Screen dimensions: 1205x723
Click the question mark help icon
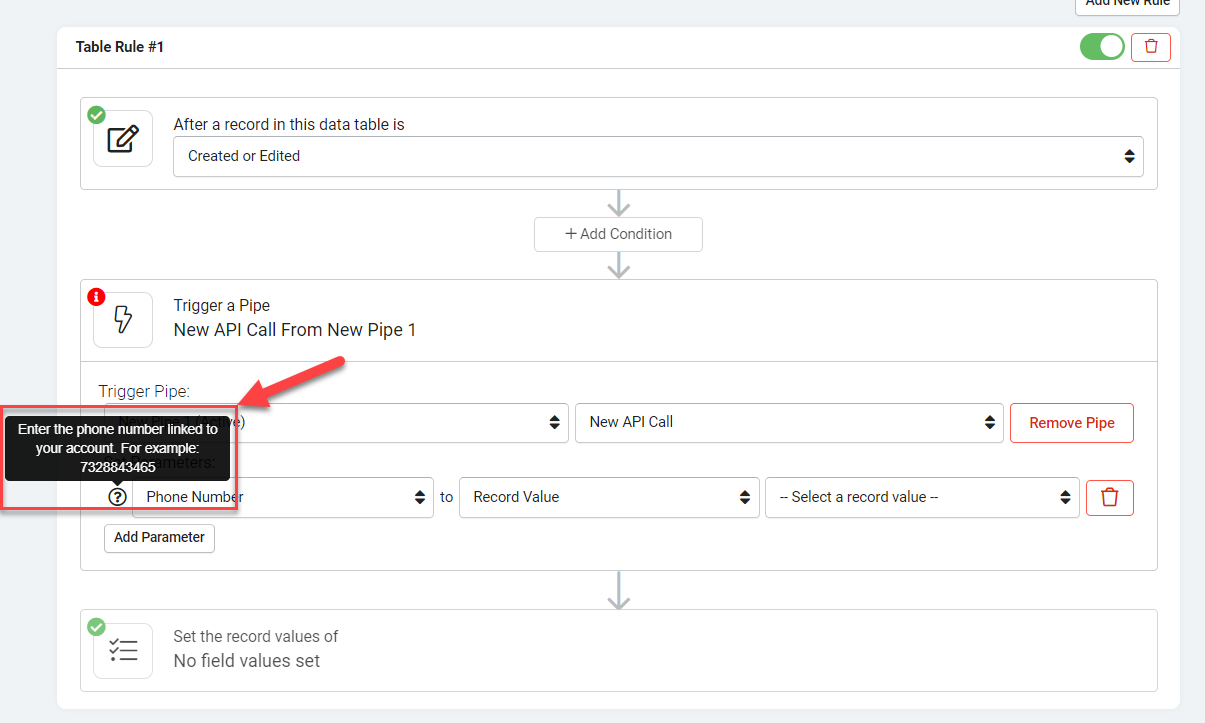click(x=118, y=497)
